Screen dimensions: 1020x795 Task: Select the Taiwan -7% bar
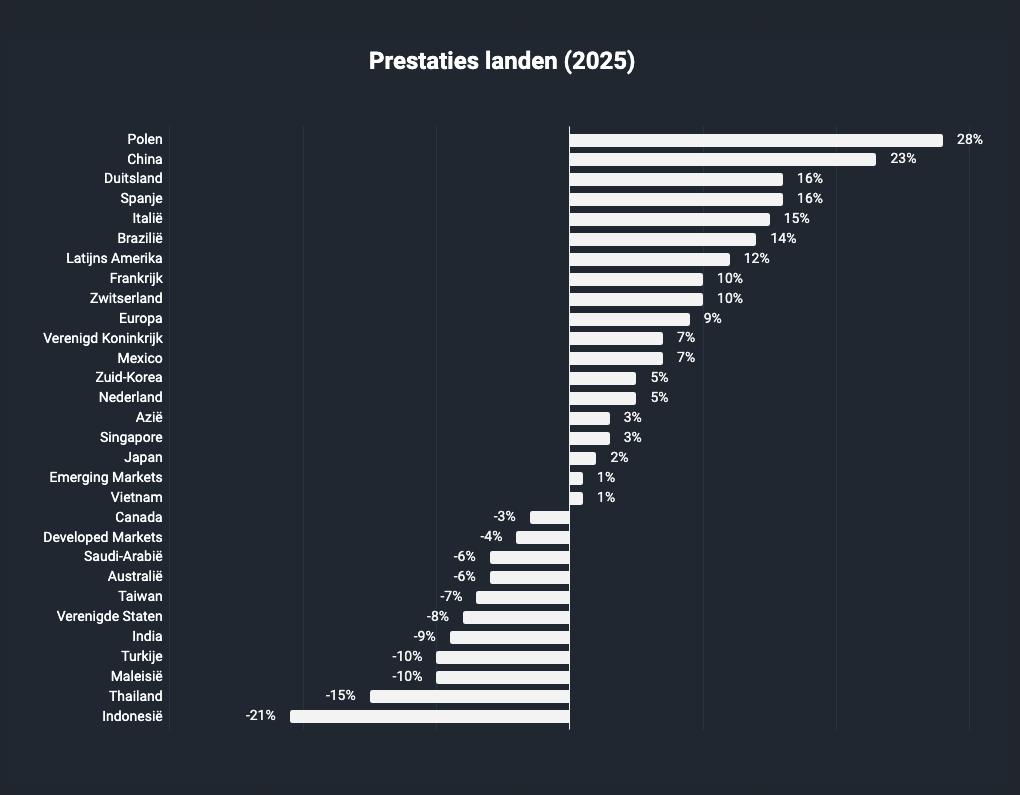click(523, 597)
